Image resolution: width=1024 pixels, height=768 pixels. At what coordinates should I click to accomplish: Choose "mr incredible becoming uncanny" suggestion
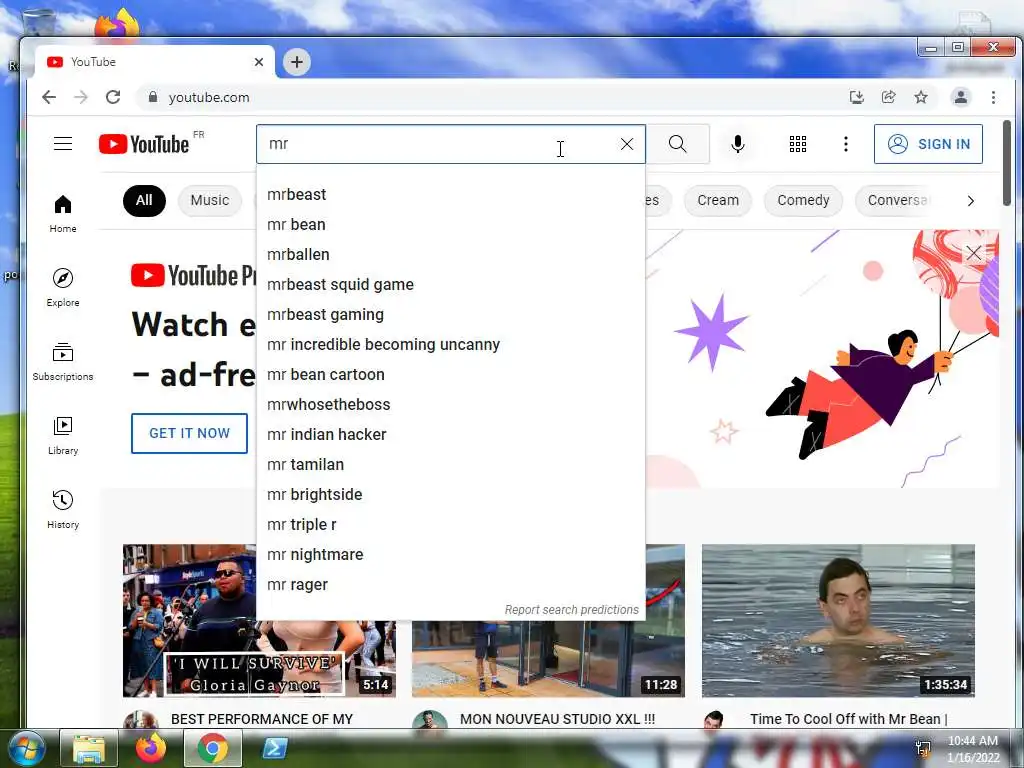451,345
